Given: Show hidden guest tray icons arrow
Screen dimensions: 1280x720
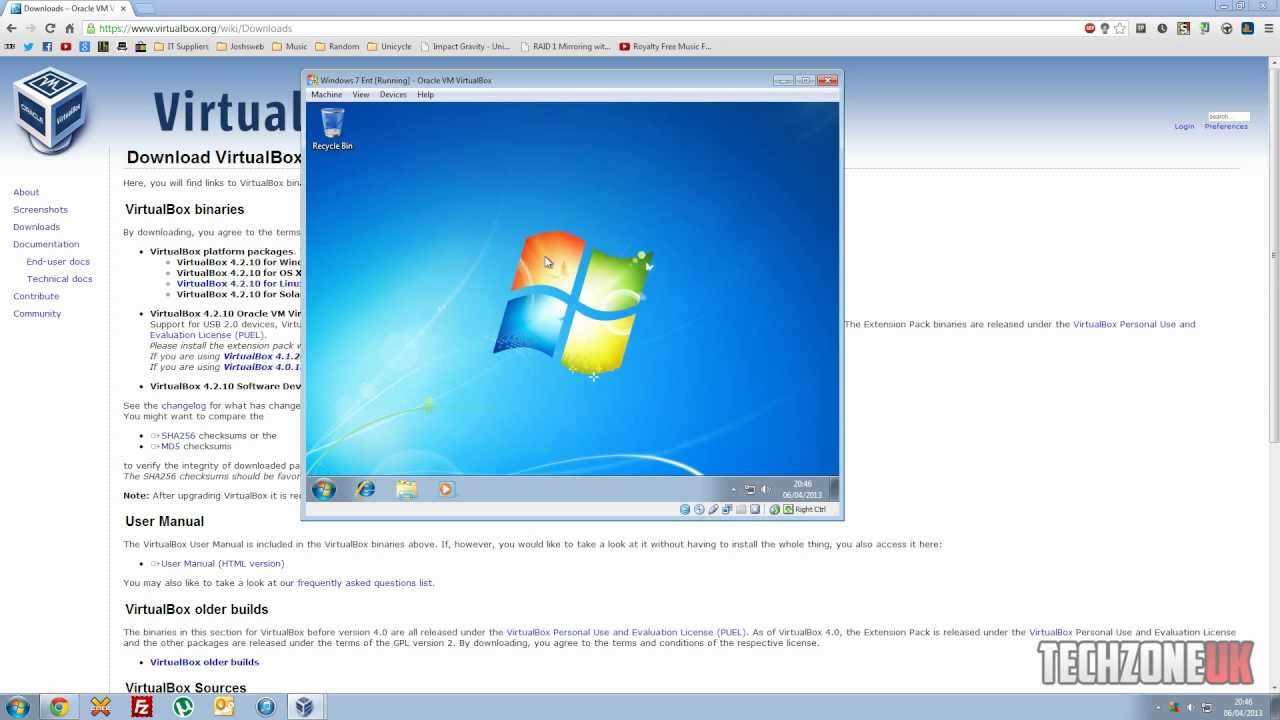Looking at the screenshot, I should (x=734, y=490).
